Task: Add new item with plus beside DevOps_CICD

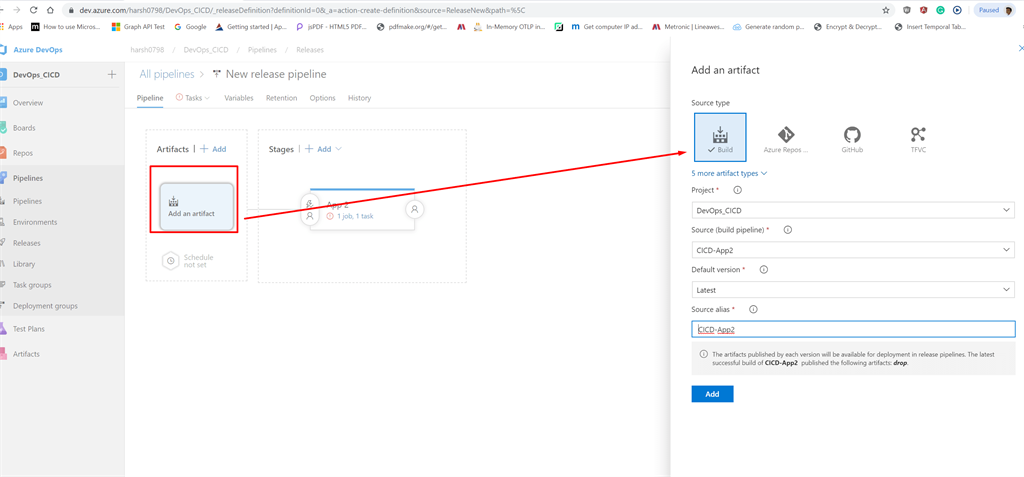Action: click(x=112, y=74)
